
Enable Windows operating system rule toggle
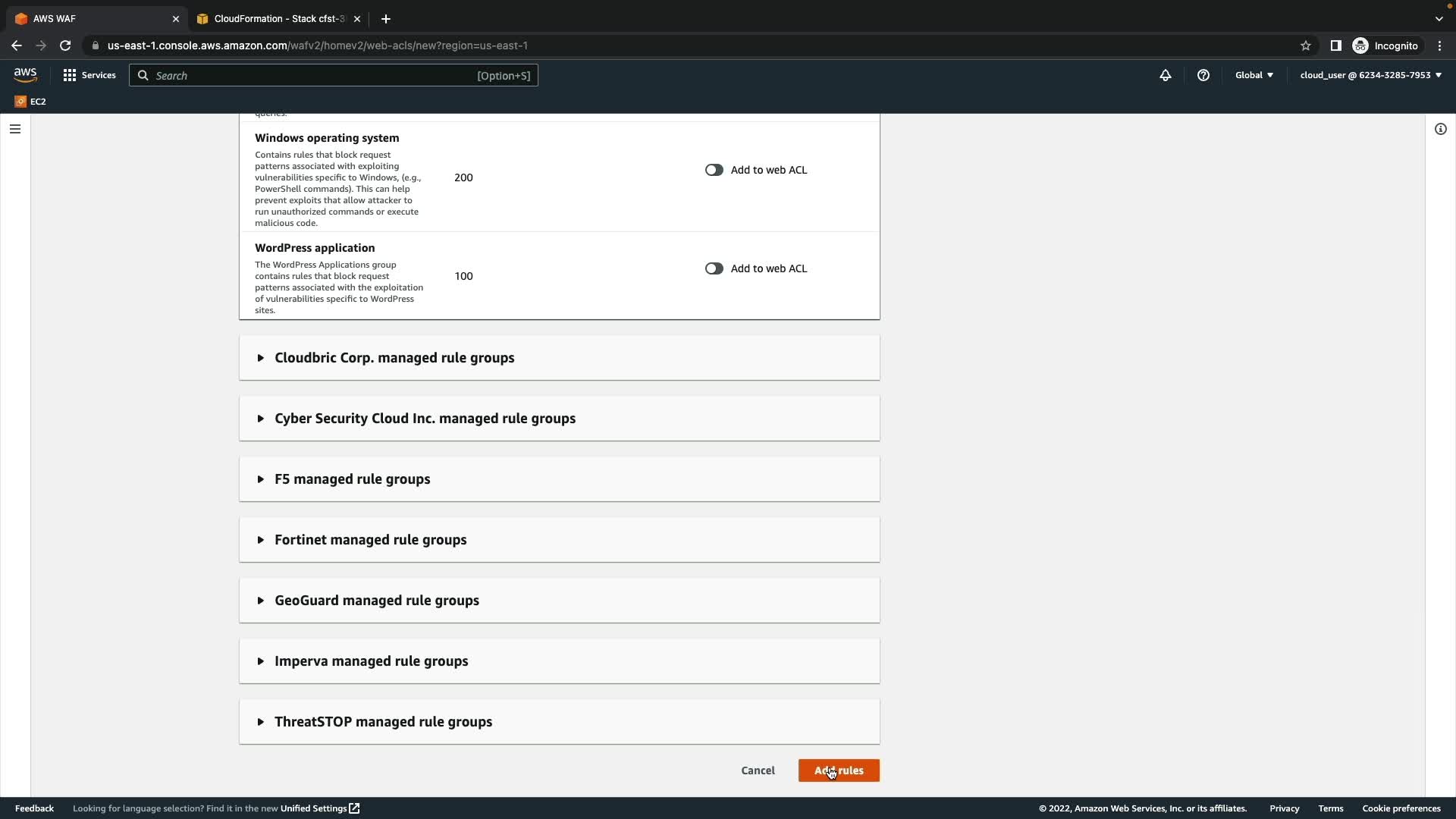point(714,170)
